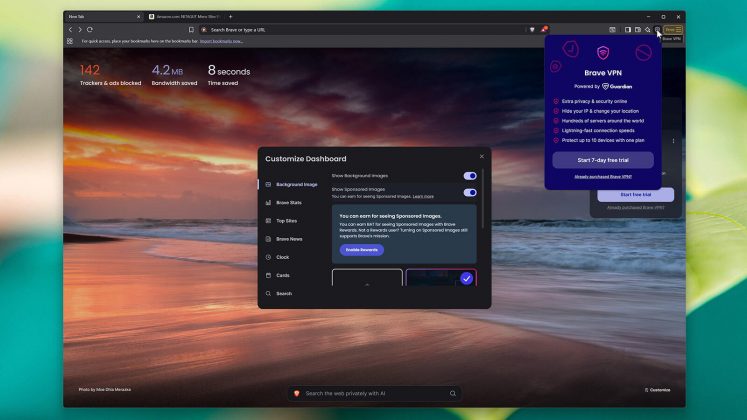Go back with the back arrow
747x420 pixels.
[x=69, y=30]
